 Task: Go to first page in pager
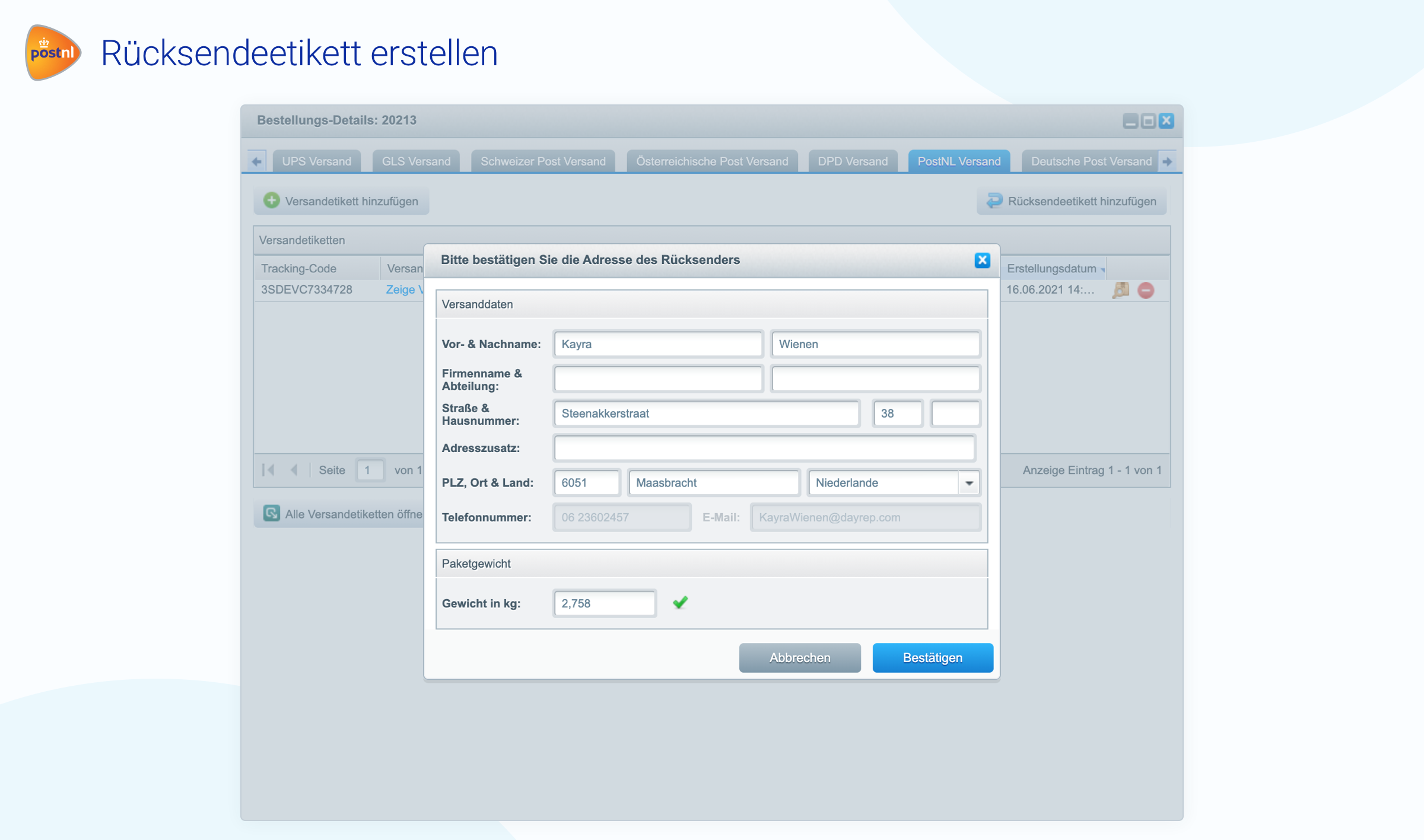point(268,470)
